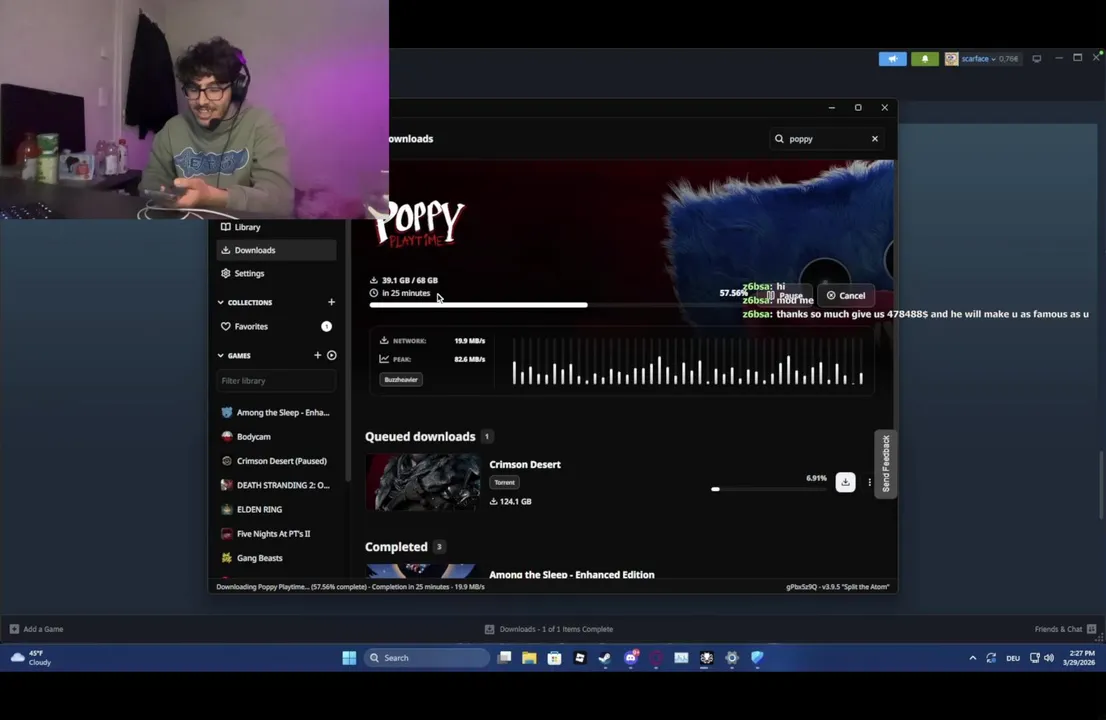Click the Crimson Desert title in queue
The height and width of the screenshot is (720, 1106).
tap(525, 465)
